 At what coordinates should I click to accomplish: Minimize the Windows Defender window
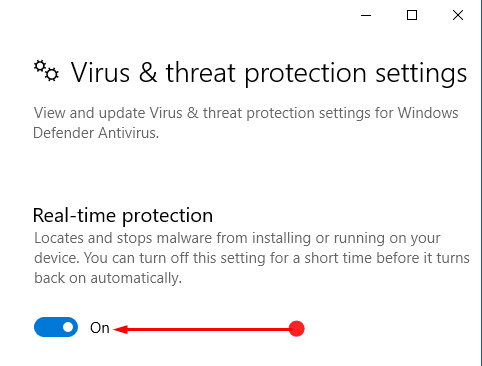point(366,15)
